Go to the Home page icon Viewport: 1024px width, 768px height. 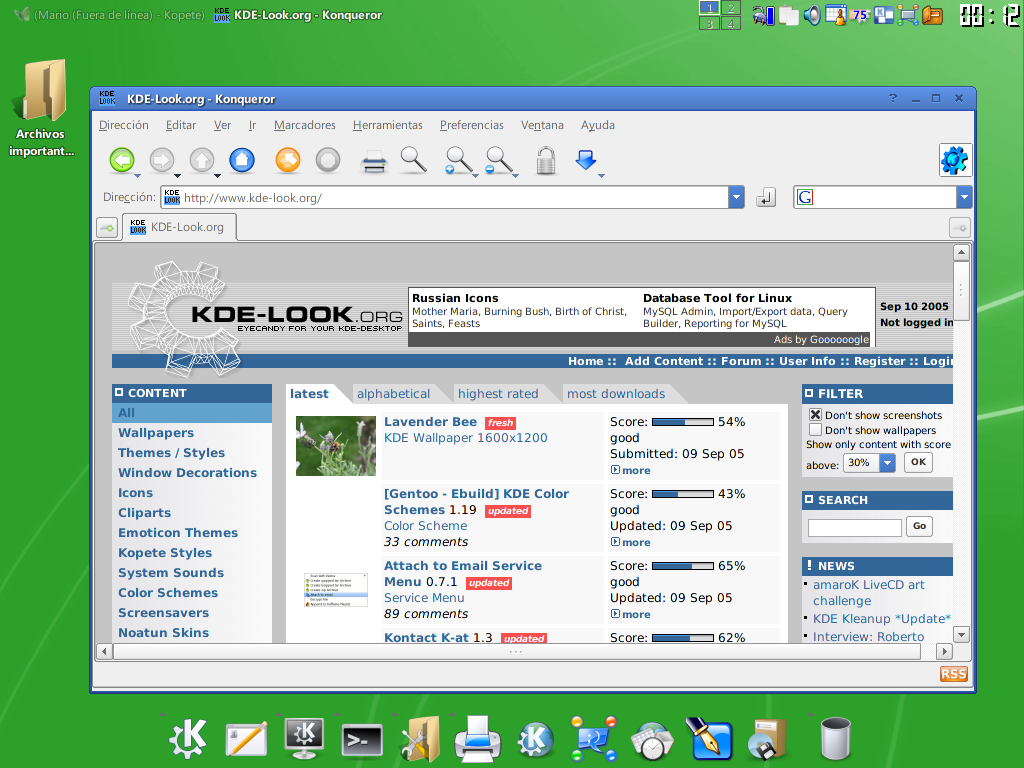(242, 160)
